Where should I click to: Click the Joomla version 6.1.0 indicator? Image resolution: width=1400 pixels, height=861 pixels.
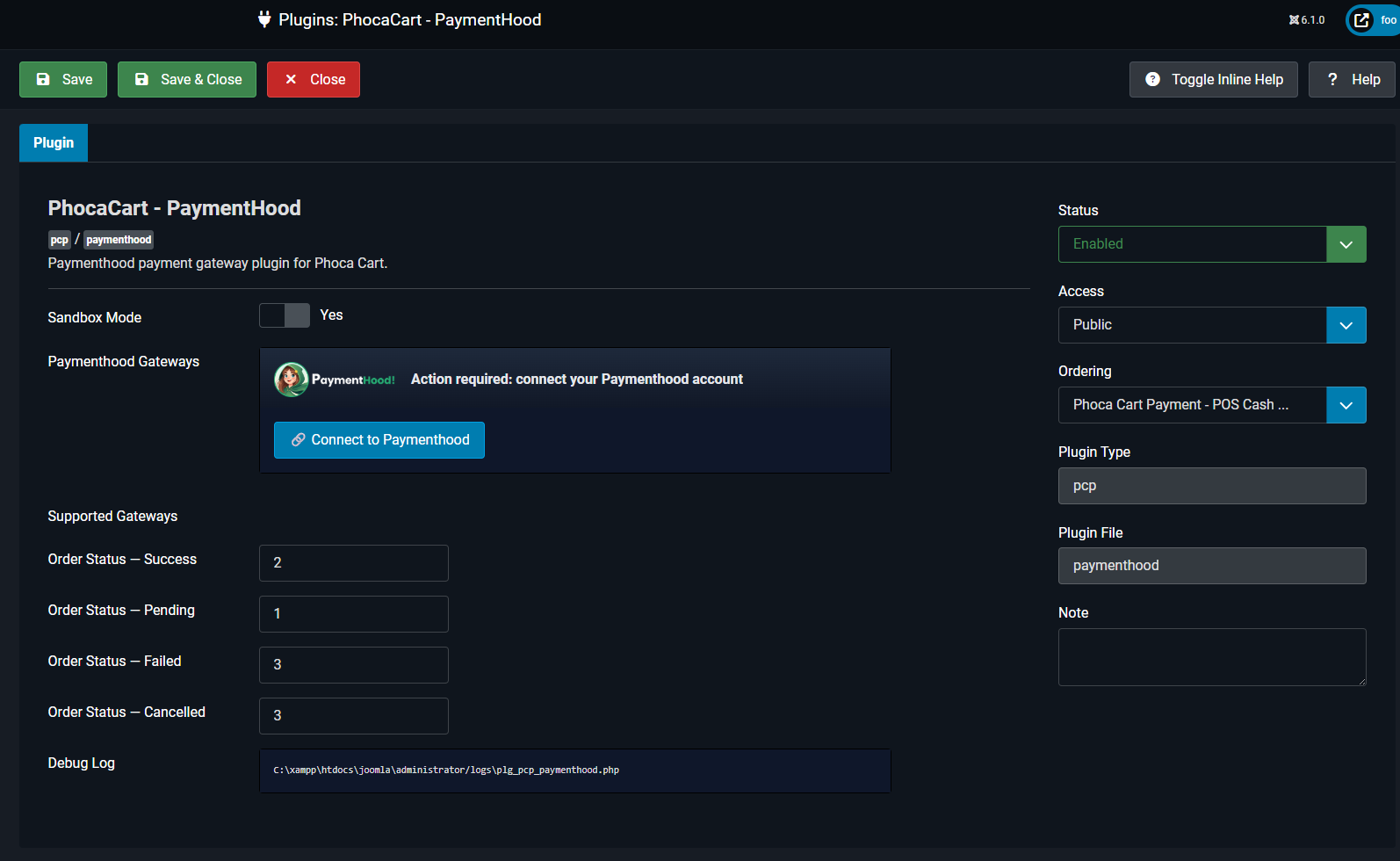1307,20
